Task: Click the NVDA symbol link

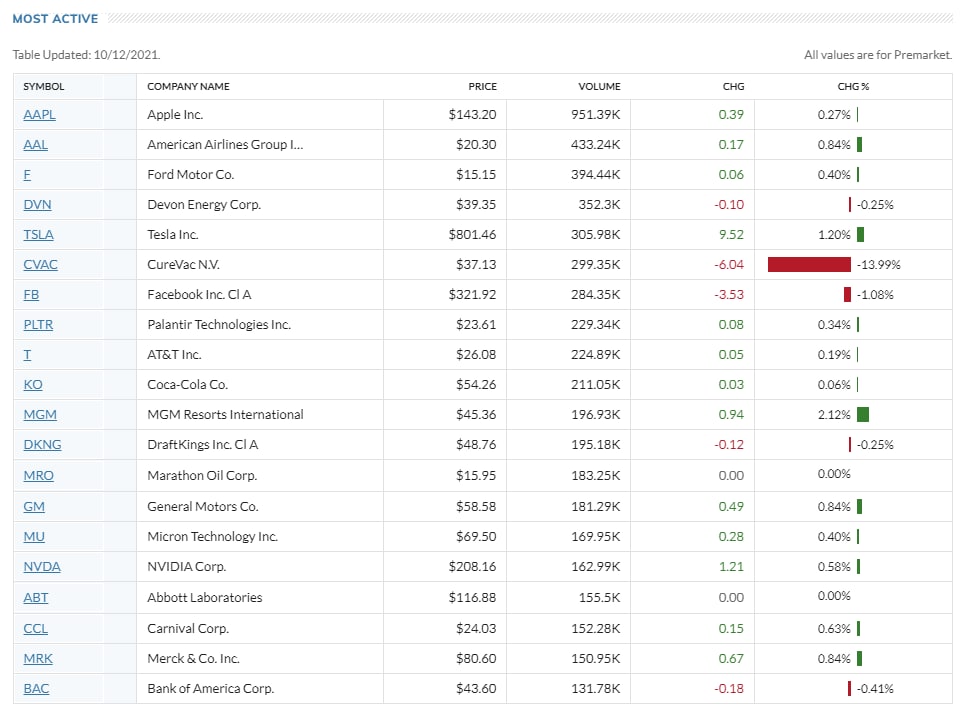Action: (42, 567)
